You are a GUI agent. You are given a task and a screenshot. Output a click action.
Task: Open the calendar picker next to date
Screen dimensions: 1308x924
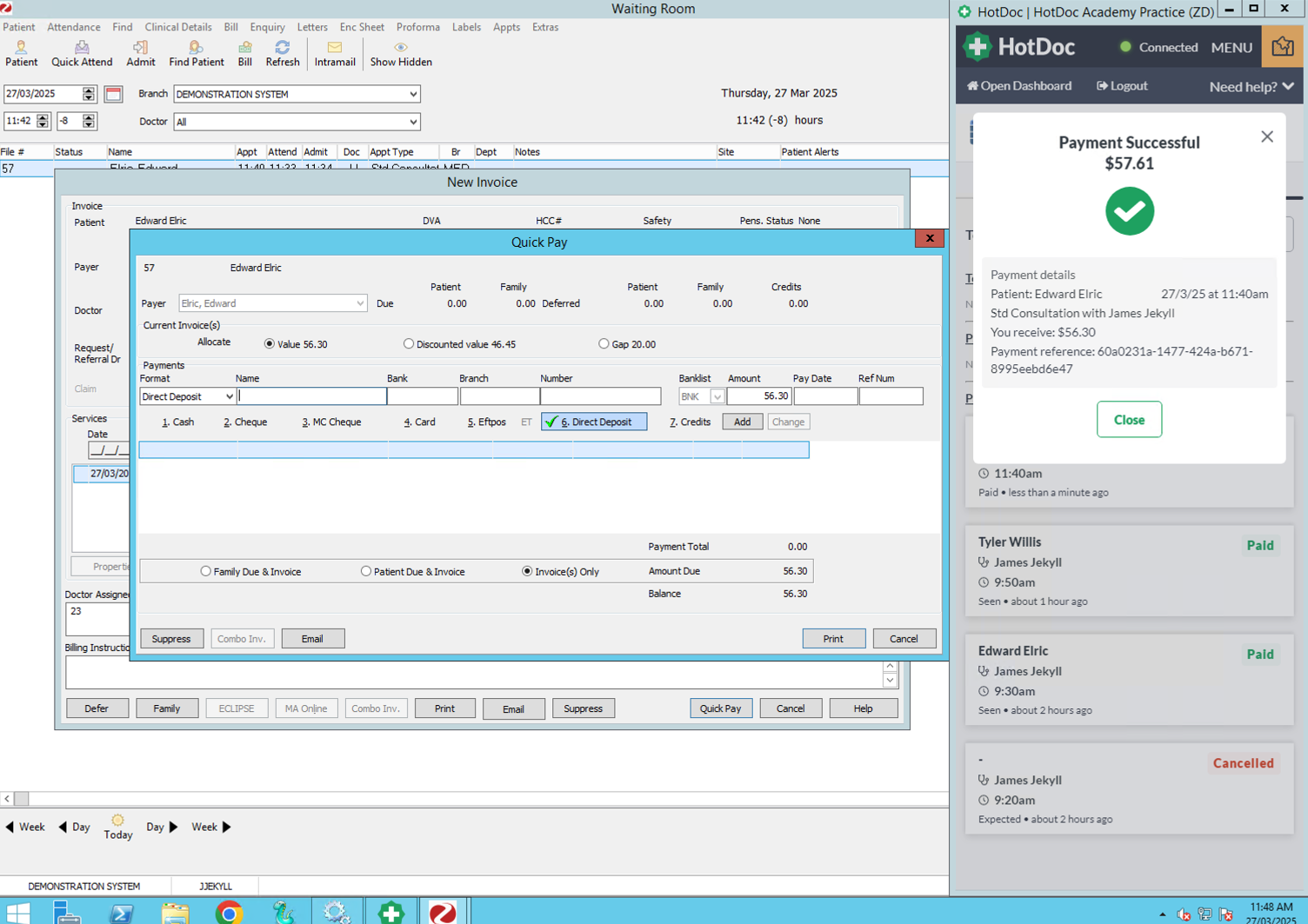click(113, 94)
